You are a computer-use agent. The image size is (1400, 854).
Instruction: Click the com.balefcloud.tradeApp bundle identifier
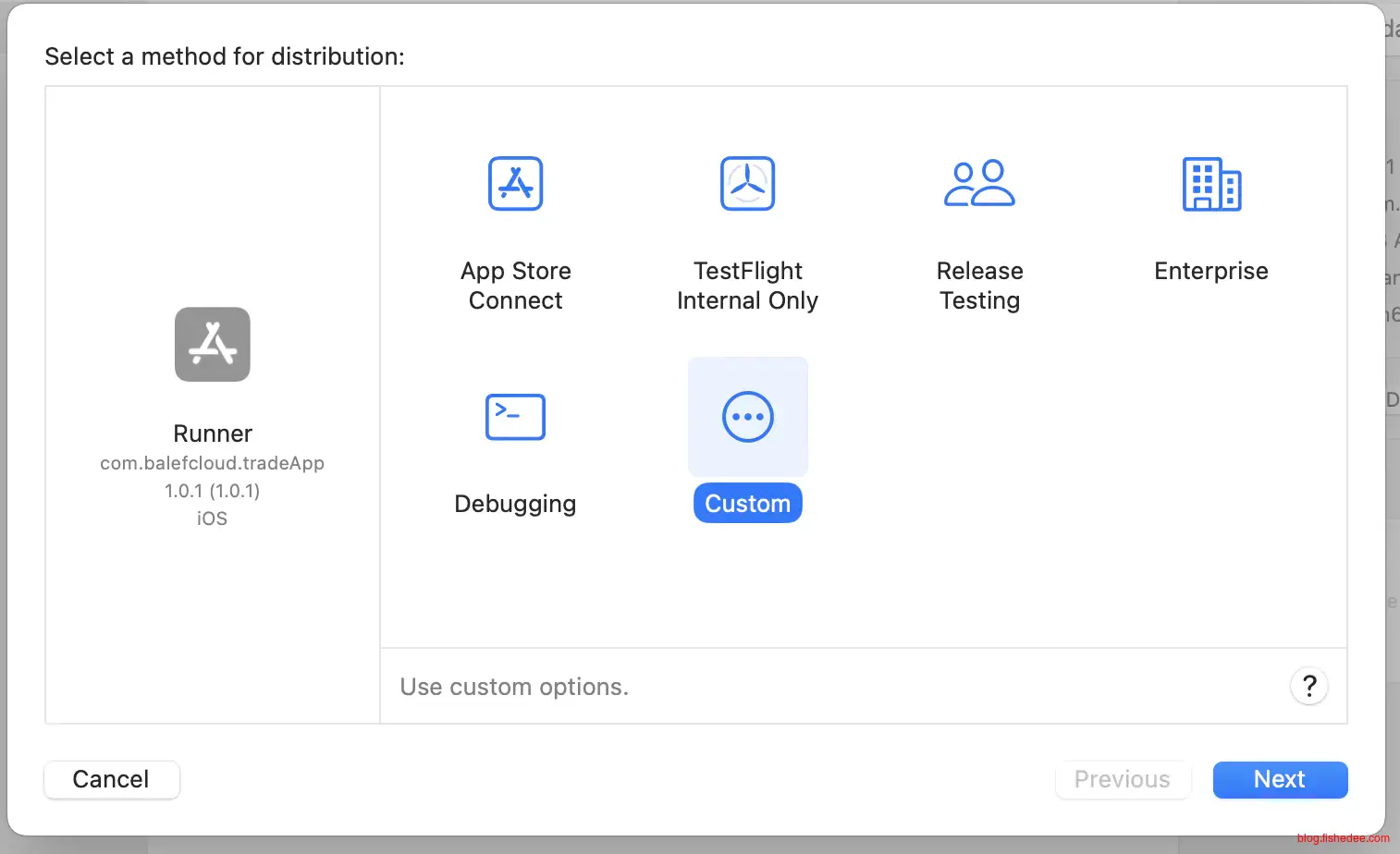(x=213, y=463)
